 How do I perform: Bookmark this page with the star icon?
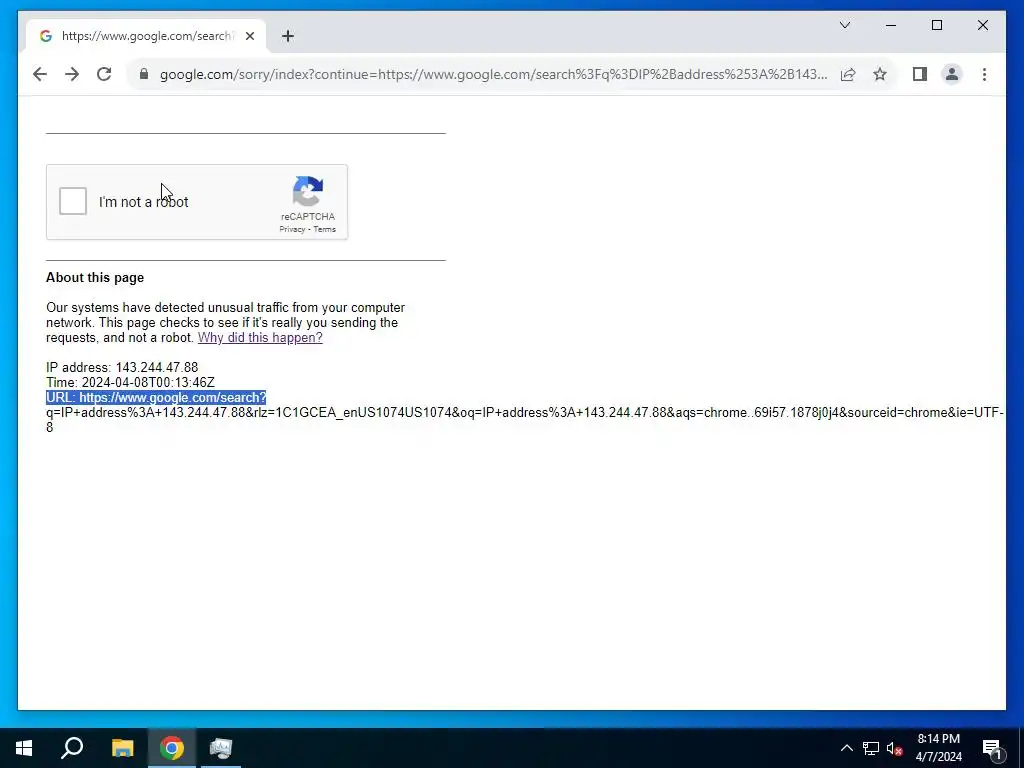[x=880, y=74]
